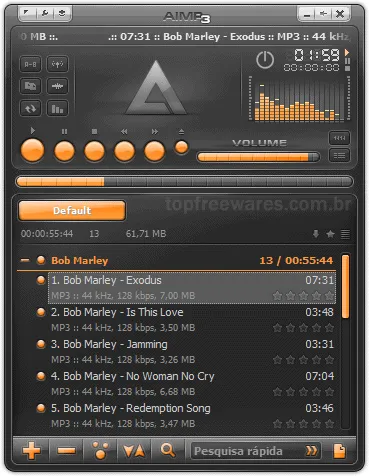Rate Exodus with the fifth star
Screen dimensions: 369x476
pos(329,296)
